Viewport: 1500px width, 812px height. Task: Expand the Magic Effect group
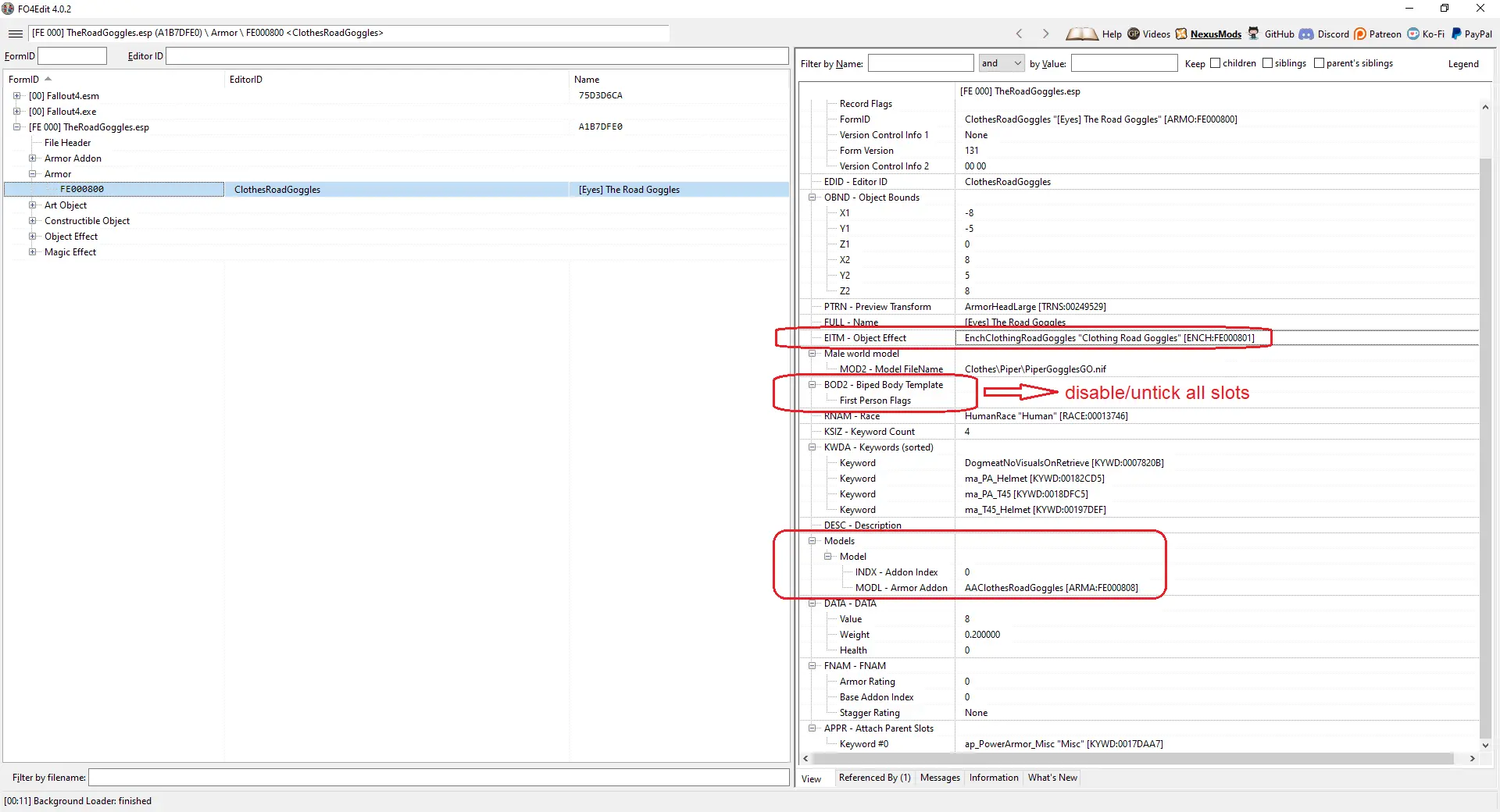32,252
